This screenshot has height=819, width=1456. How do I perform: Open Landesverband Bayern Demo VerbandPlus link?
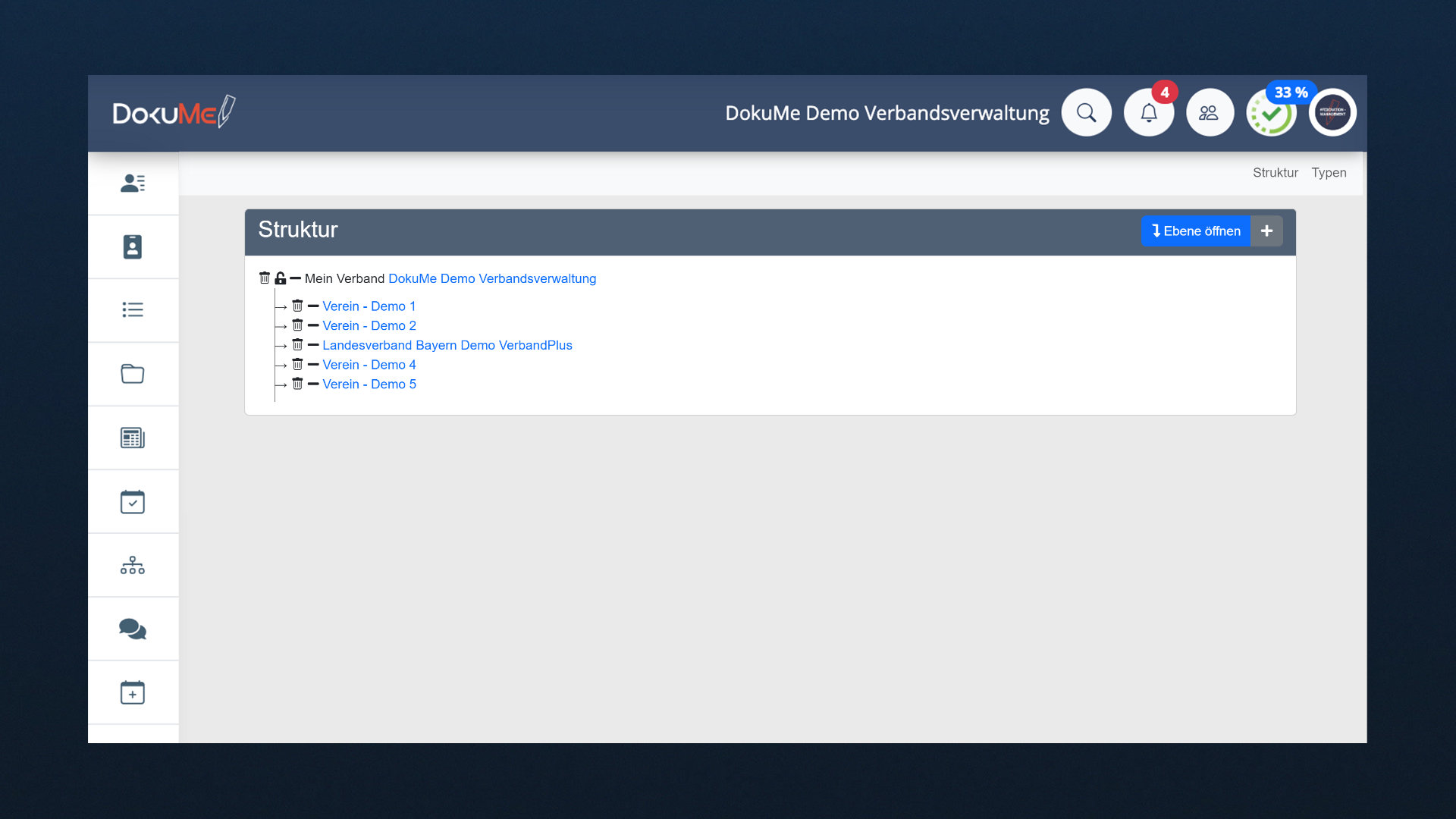pos(447,345)
